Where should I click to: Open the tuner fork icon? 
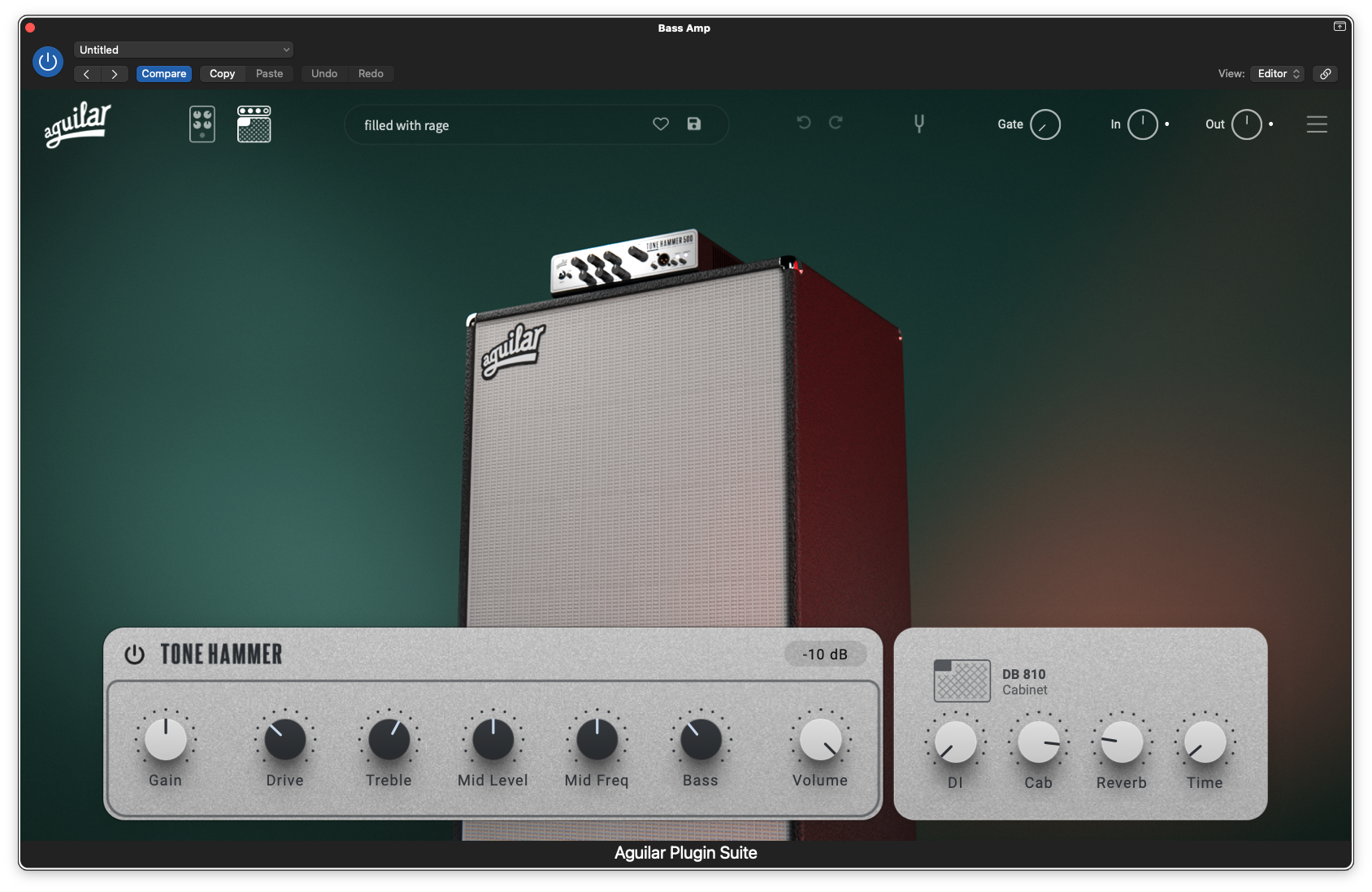tap(919, 124)
